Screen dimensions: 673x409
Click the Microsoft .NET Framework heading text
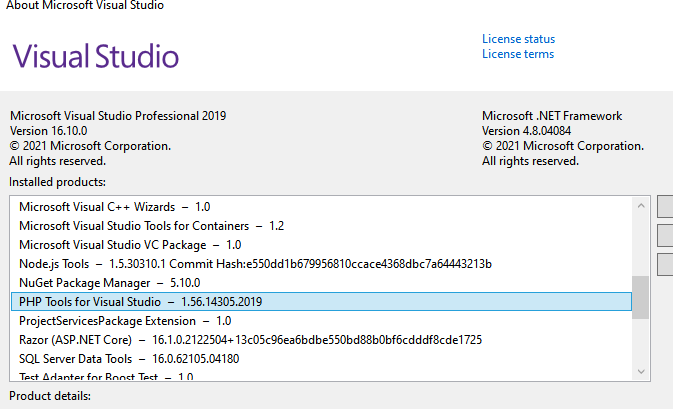pyautogui.click(x=551, y=116)
